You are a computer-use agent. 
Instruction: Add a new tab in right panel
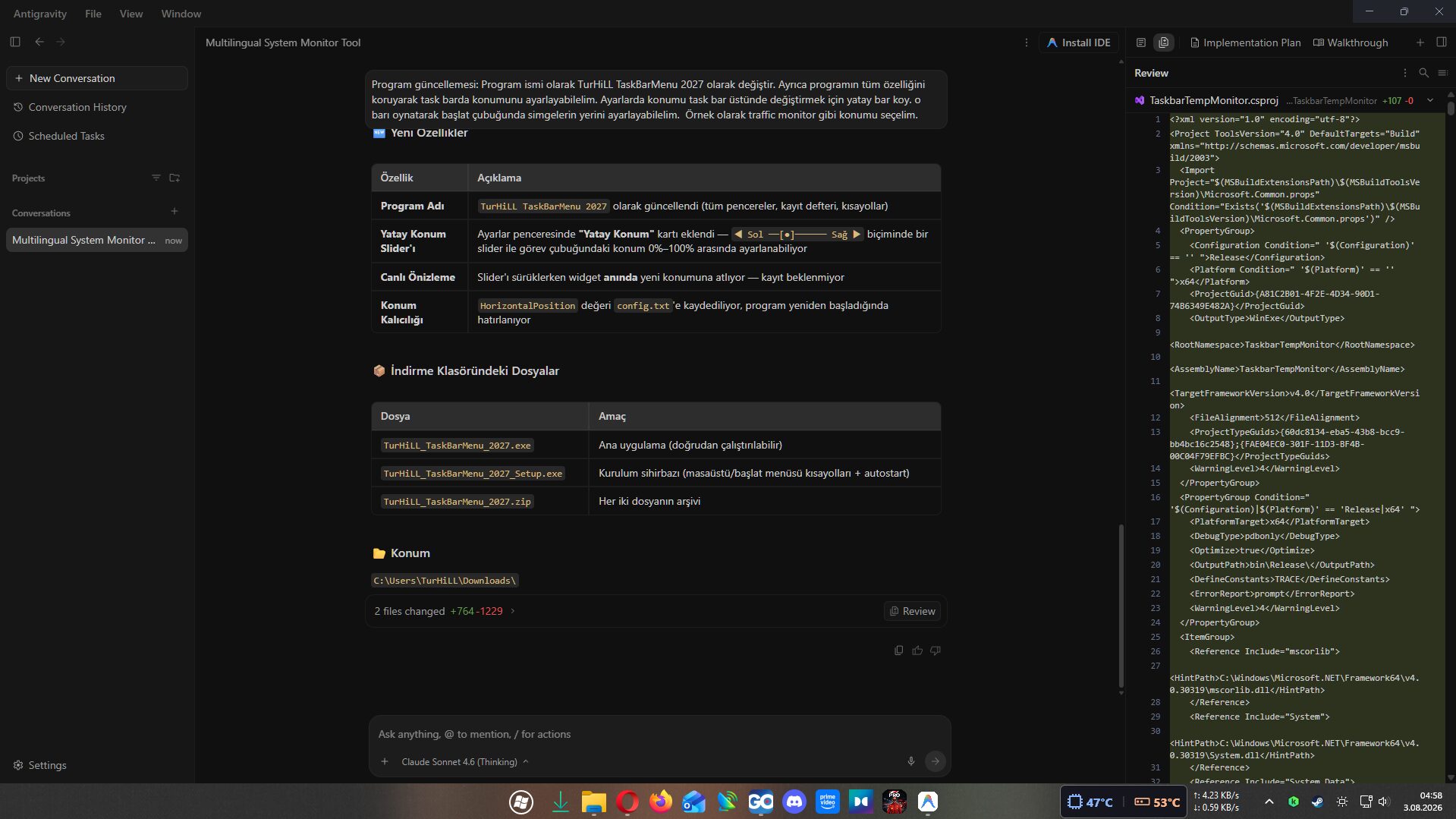[x=1420, y=43]
